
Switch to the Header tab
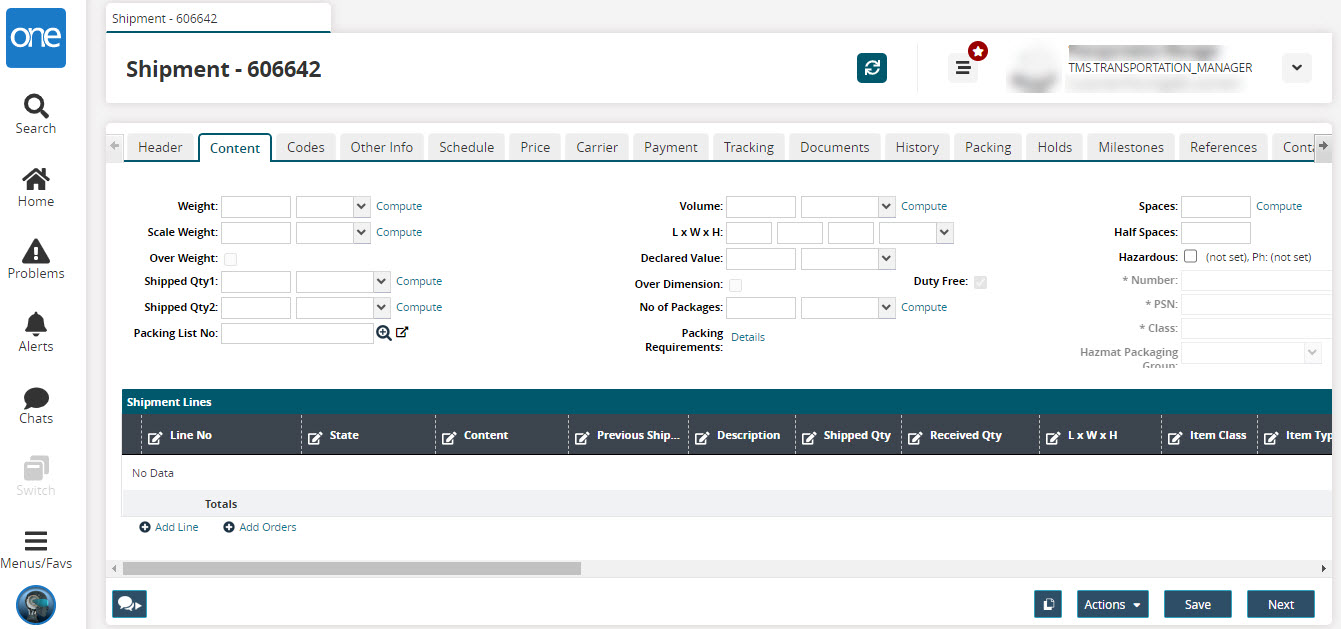point(160,147)
